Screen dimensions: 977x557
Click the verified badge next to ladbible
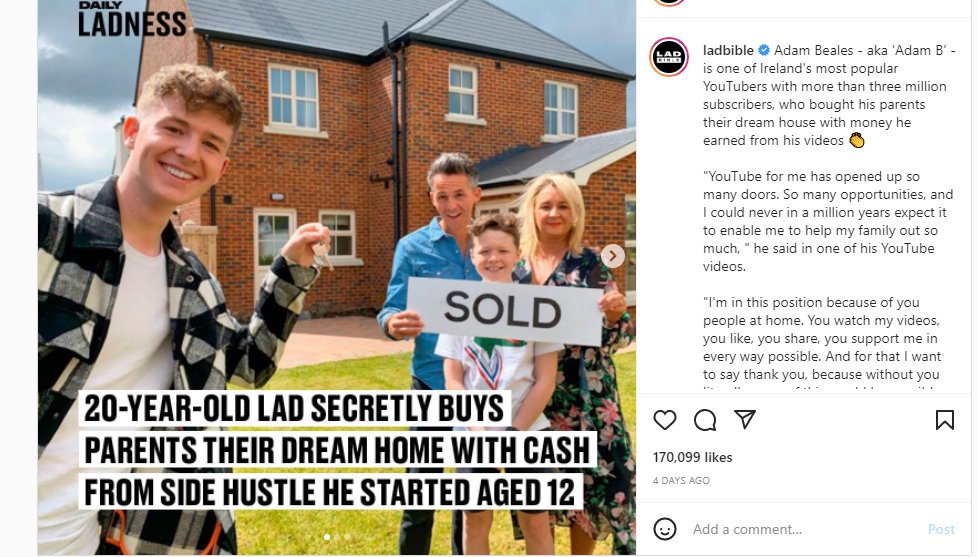763,50
